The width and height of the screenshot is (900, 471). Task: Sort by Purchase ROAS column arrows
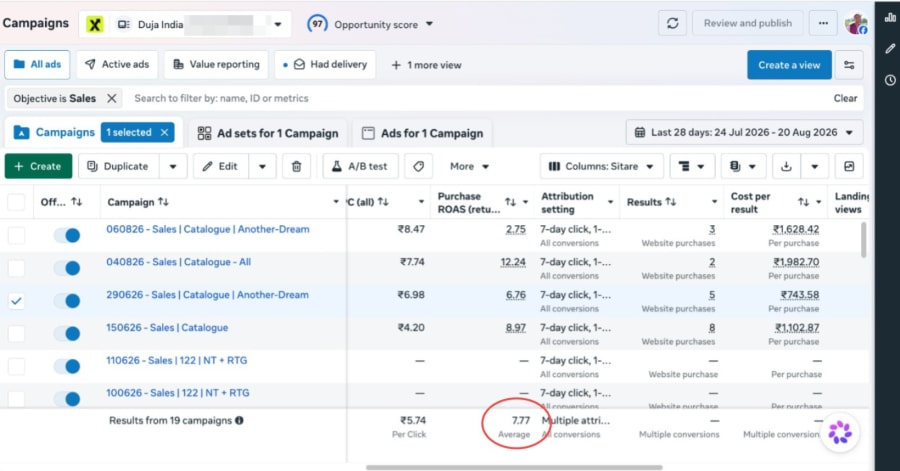click(x=510, y=202)
